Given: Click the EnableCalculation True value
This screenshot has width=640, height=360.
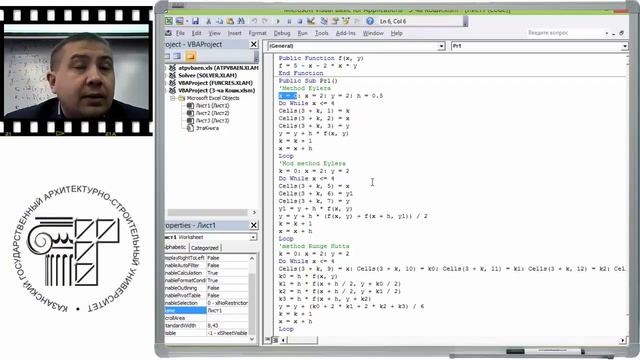Looking at the screenshot, I should (227, 273).
